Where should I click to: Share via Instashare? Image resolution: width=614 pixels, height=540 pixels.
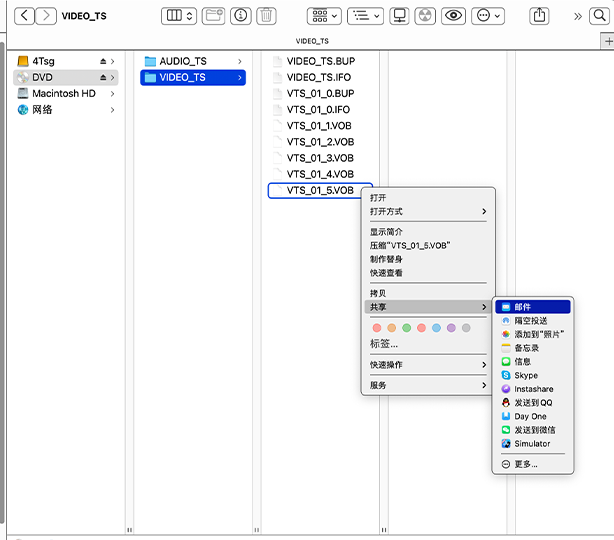pyautogui.click(x=533, y=389)
